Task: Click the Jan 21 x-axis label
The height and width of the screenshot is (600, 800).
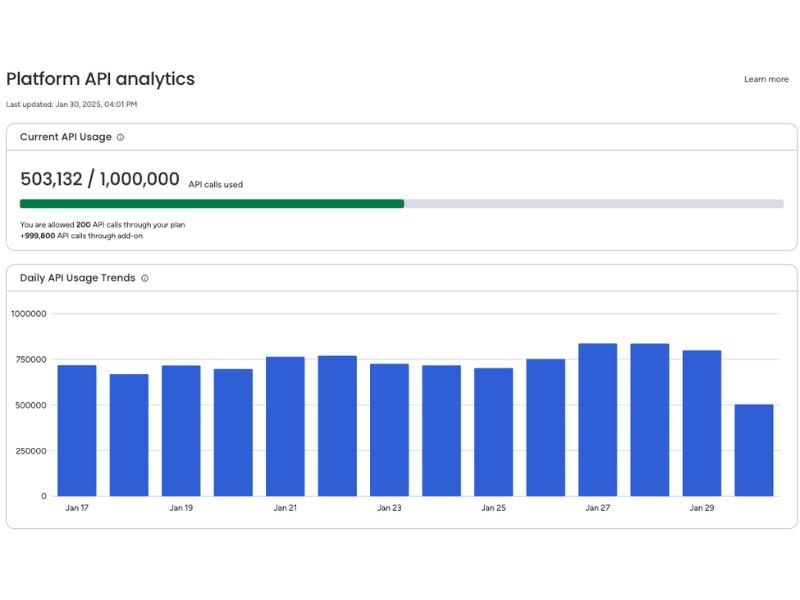Action: (x=285, y=508)
